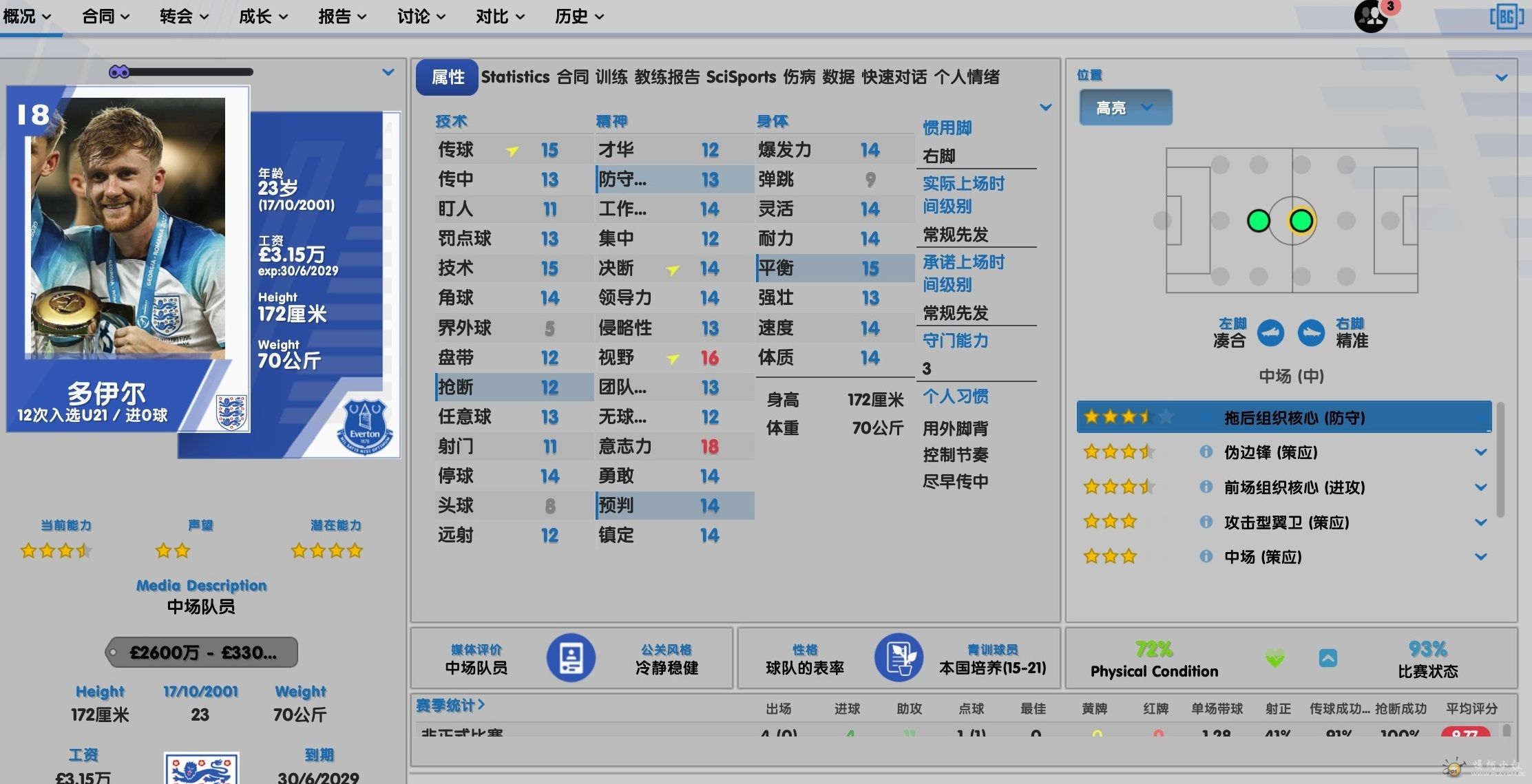Switch to the 教练报告 tab
The image size is (1532, 784).
pyautogui.click(x=666, y=77)
